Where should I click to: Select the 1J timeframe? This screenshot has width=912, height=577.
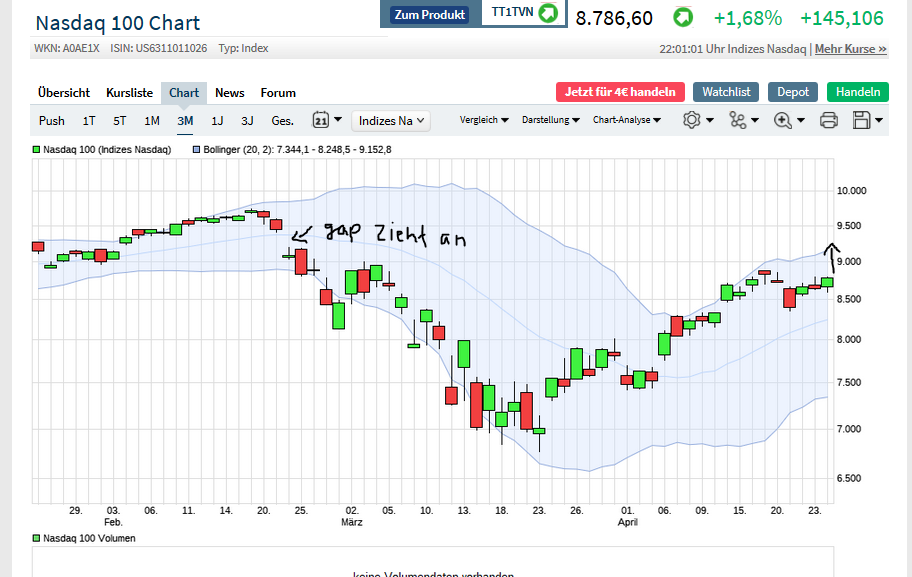coord(217,120)
